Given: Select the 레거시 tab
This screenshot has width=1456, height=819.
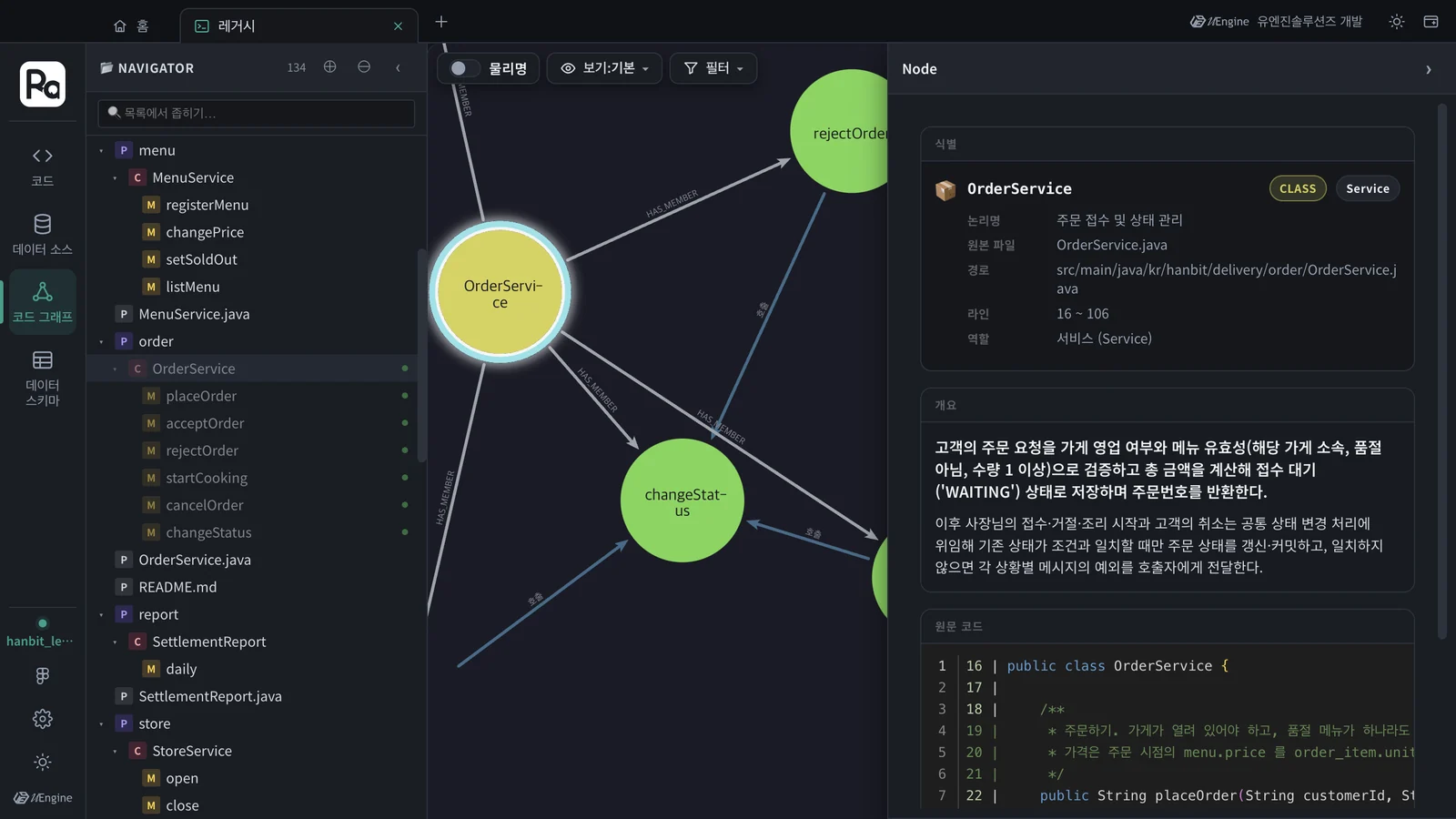Looking at the screenshot, I should click(x=298, y=26).
